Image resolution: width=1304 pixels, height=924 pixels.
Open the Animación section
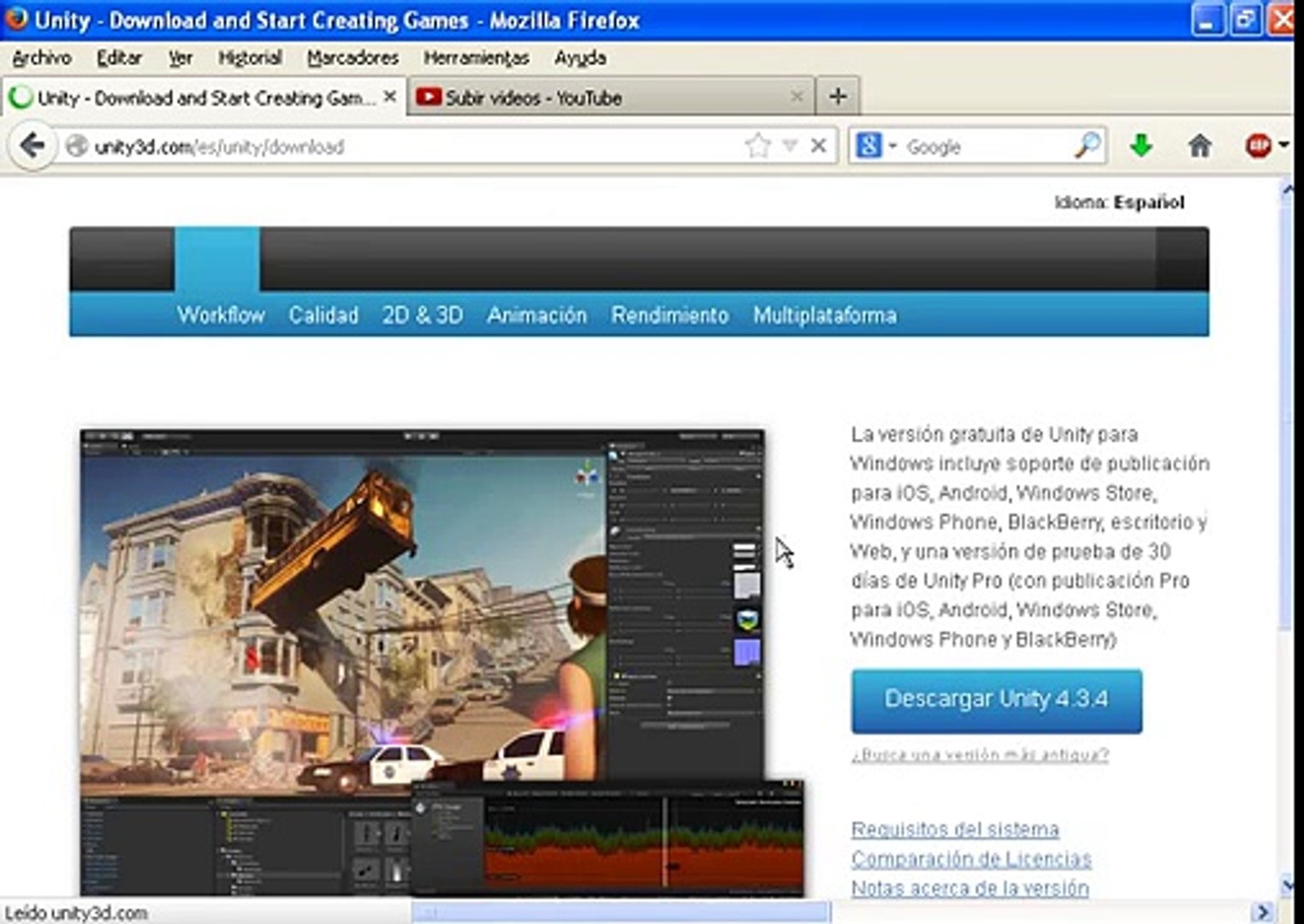coord(537,315)
